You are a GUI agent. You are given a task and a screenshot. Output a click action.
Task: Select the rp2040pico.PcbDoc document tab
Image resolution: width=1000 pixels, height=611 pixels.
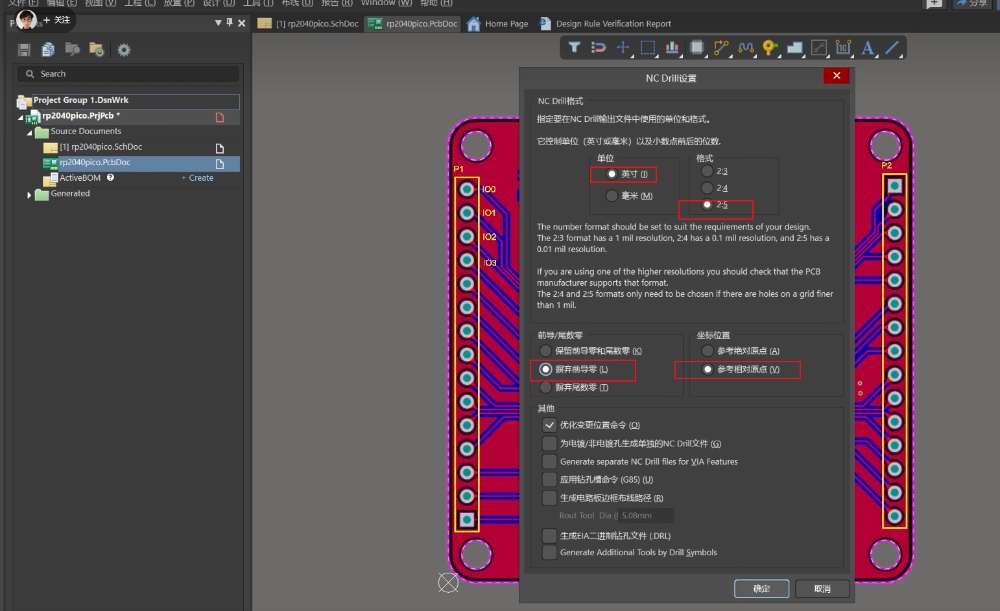pyautogui.click(x=413, y=24)
